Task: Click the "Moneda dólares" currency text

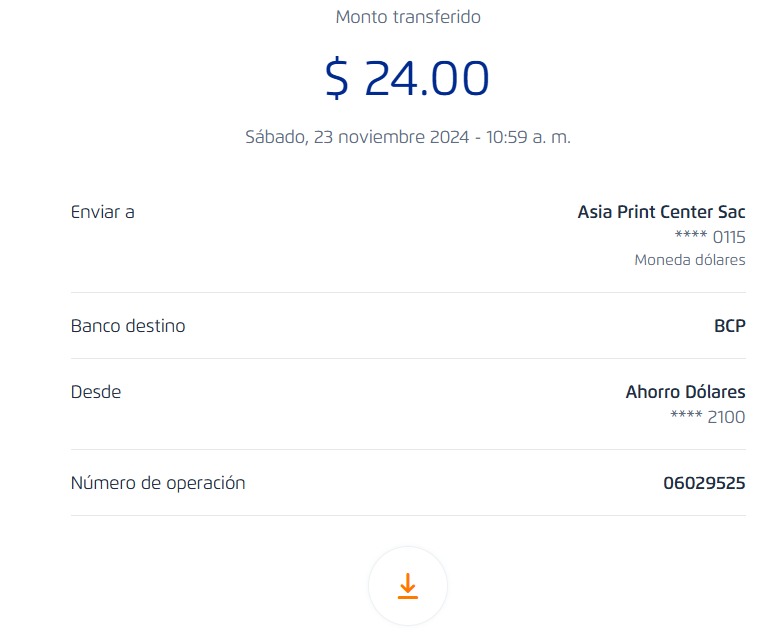Action: click(x=689, y=260)
